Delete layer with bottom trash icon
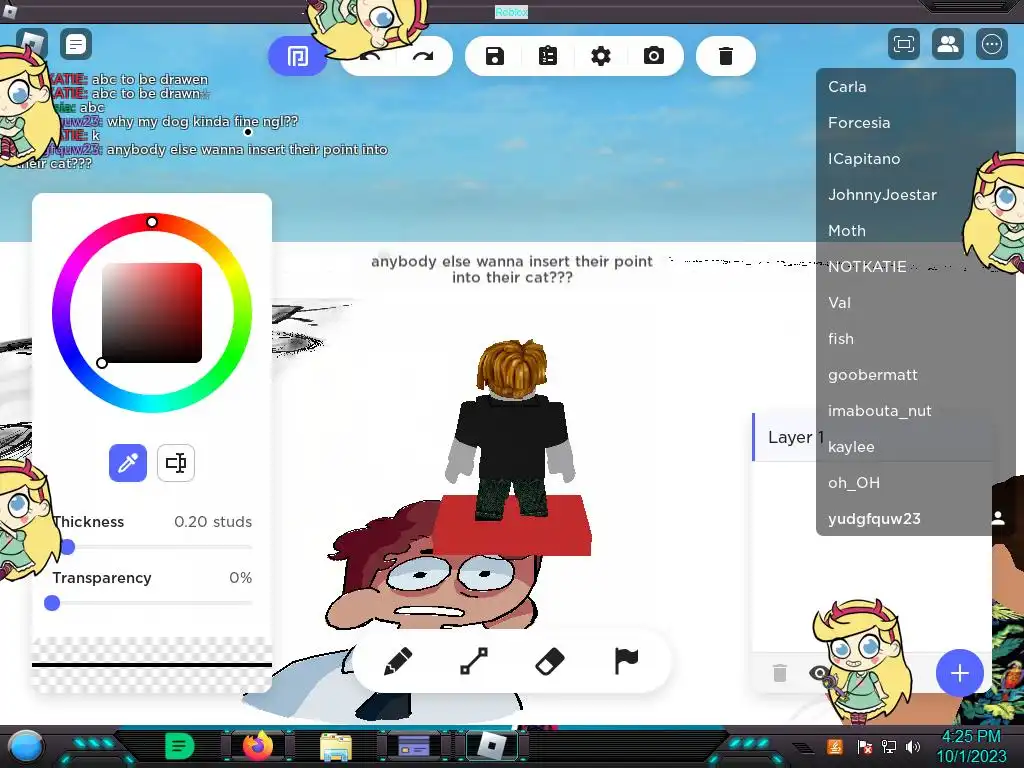Viewport: 1024px width, 768px height. tap(780, 673)
